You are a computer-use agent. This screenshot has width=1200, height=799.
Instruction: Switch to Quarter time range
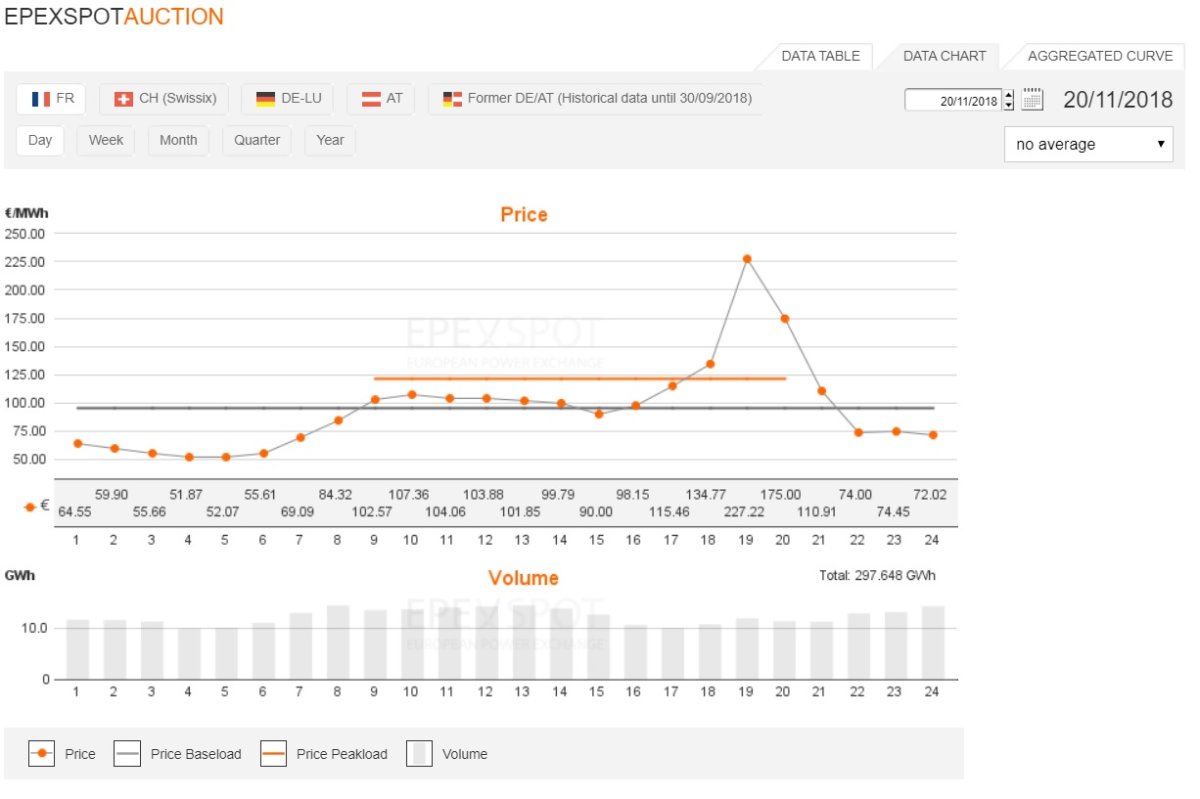tap(257, 140)
